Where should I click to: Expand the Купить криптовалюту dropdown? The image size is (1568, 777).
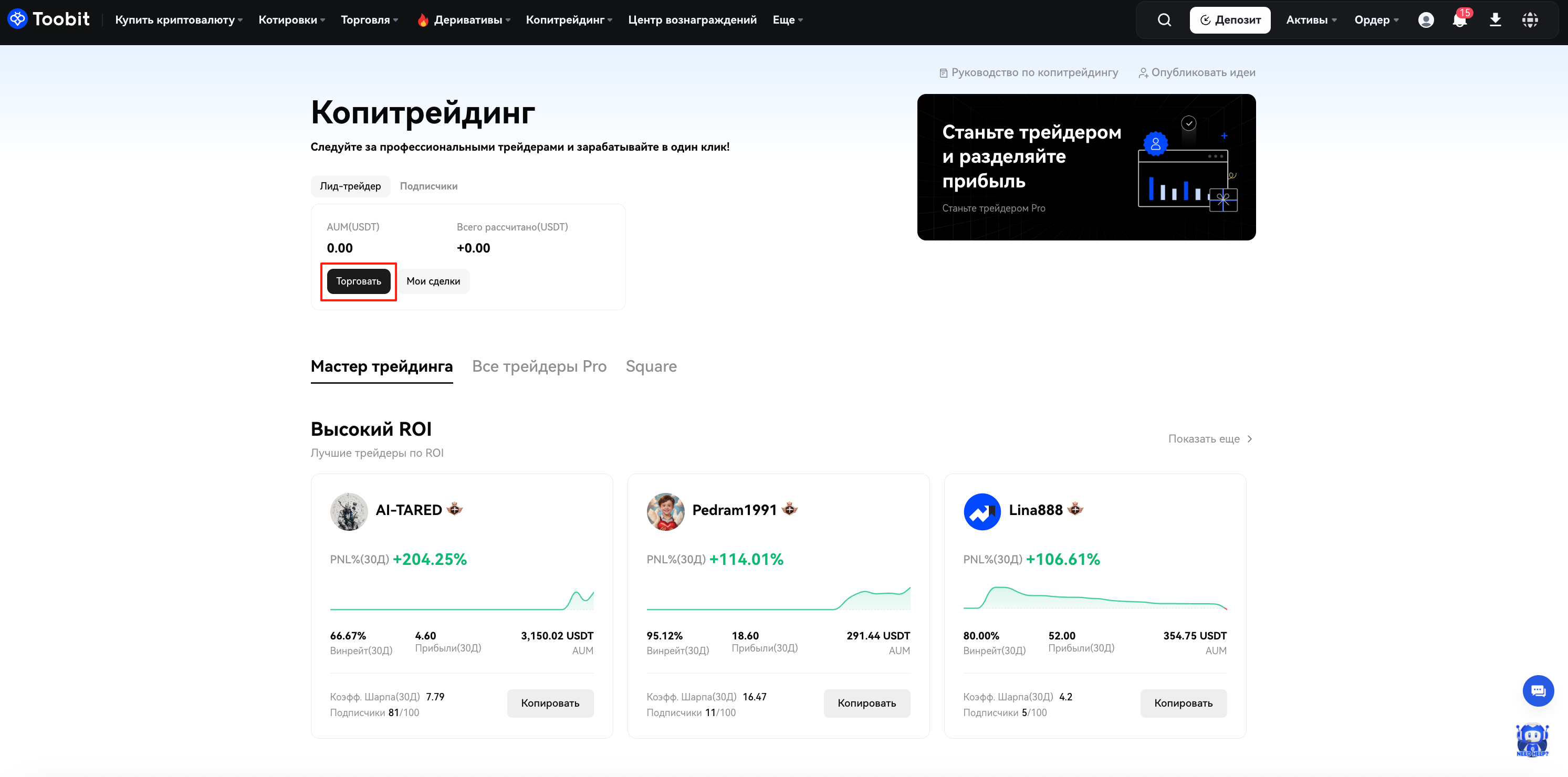(179, 20)
